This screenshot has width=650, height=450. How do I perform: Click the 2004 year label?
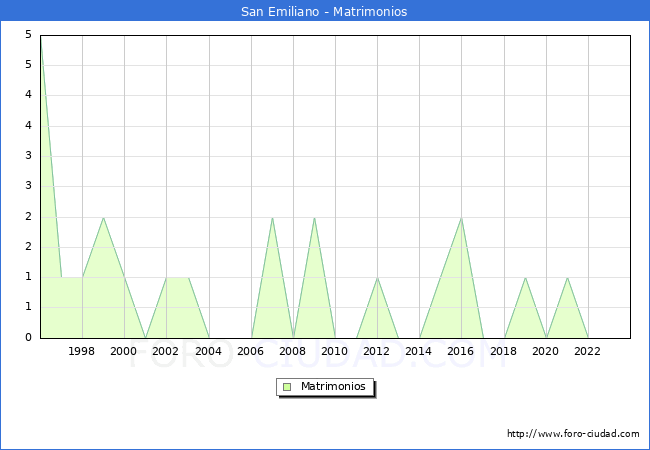point(208,351)
